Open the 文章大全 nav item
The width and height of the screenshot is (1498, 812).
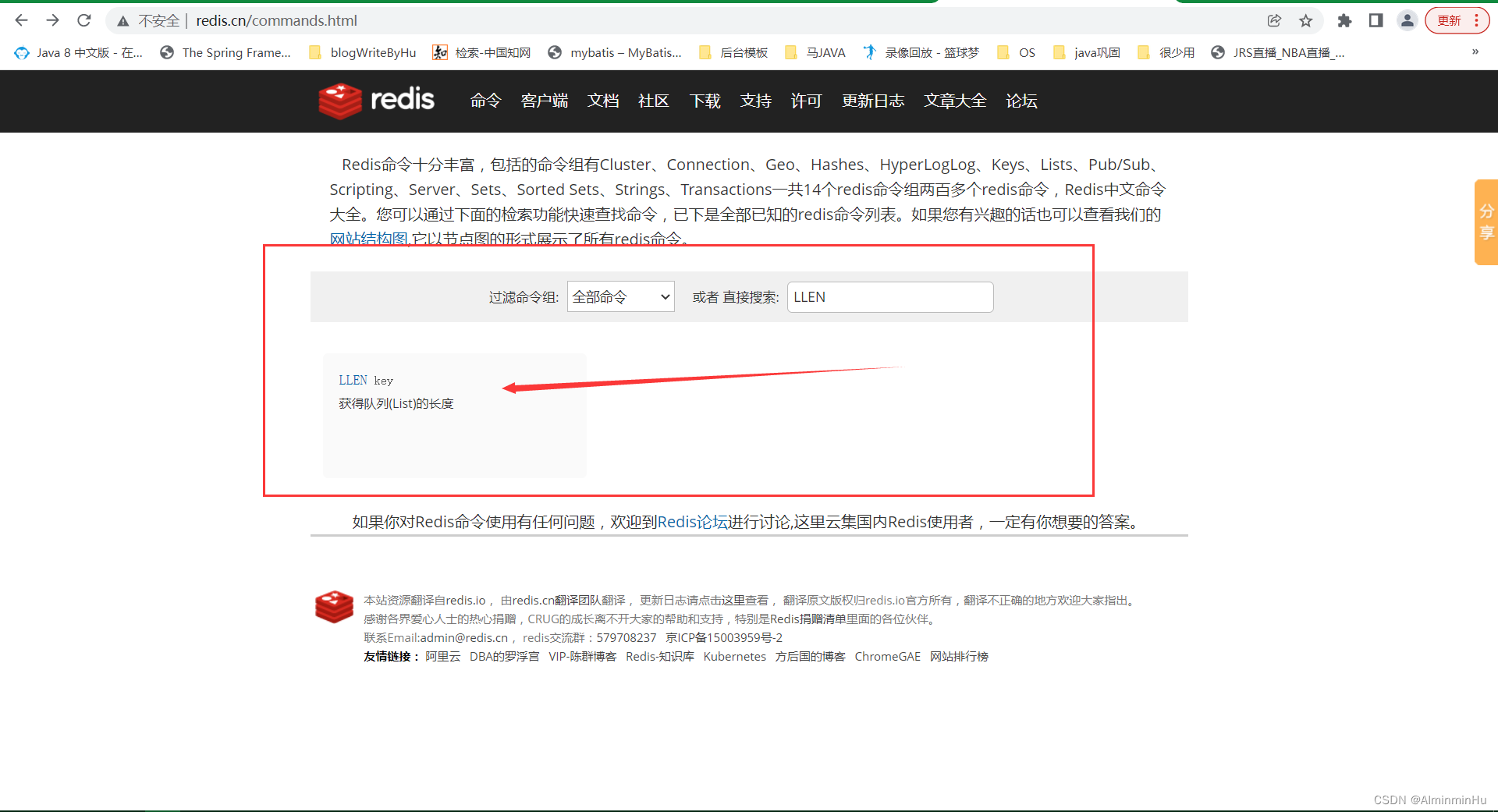(x=955, y=101)
